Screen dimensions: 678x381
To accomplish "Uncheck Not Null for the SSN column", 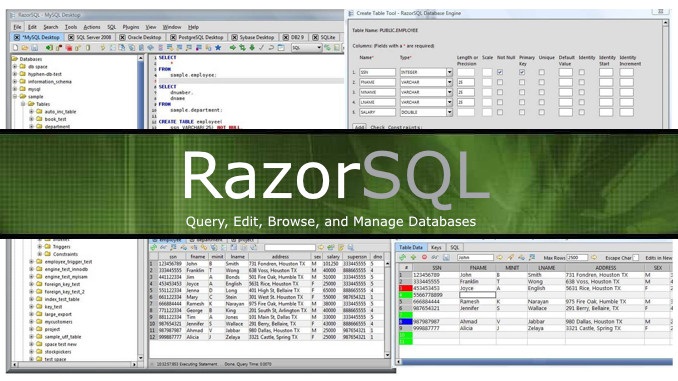I will coord(500,72).
